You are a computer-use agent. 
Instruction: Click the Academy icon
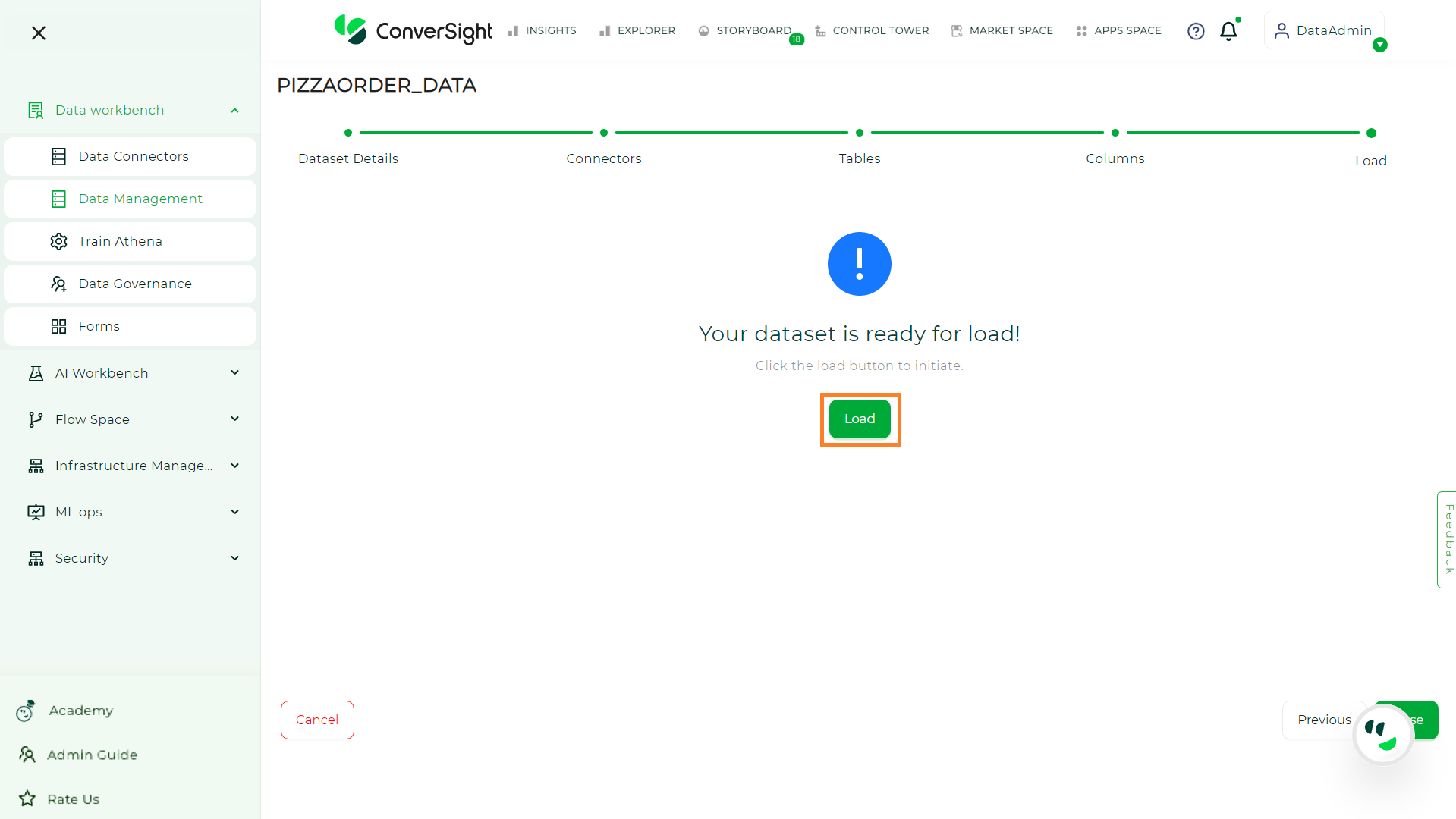tap(26, 711)
